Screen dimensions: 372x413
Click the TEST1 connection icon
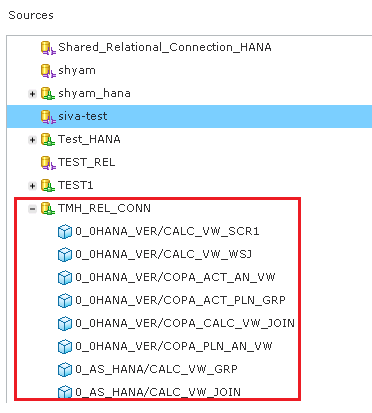click(x=48, y=185)
